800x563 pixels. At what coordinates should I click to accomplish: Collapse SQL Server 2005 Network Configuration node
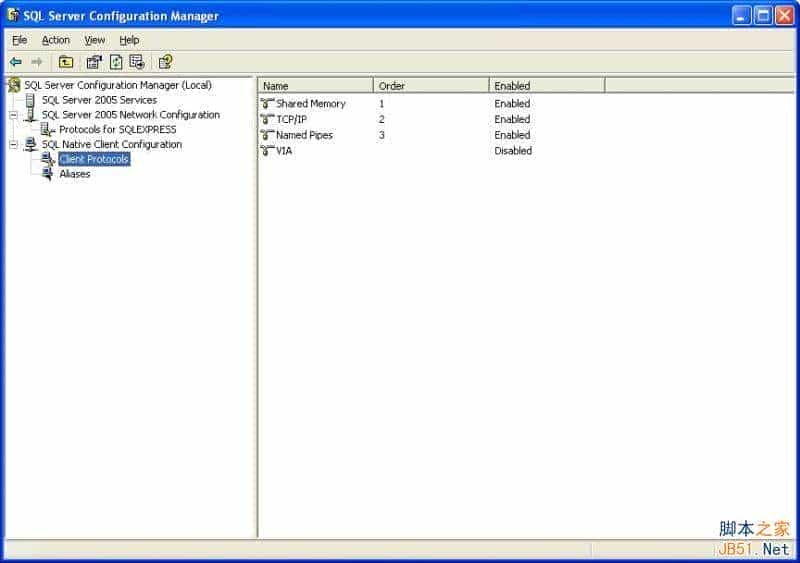coord(14,115)
